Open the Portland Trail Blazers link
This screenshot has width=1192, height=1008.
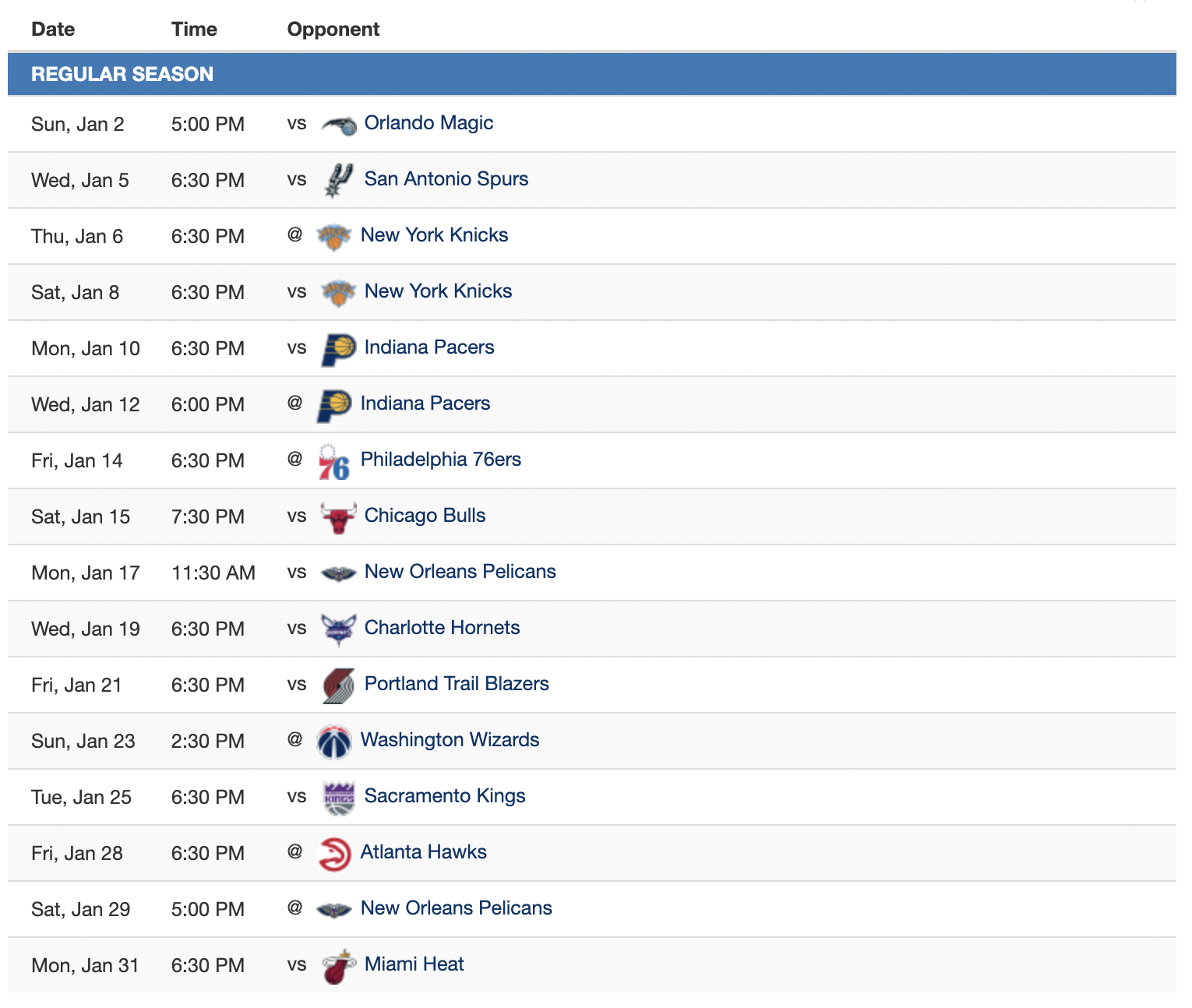[457, 684]
